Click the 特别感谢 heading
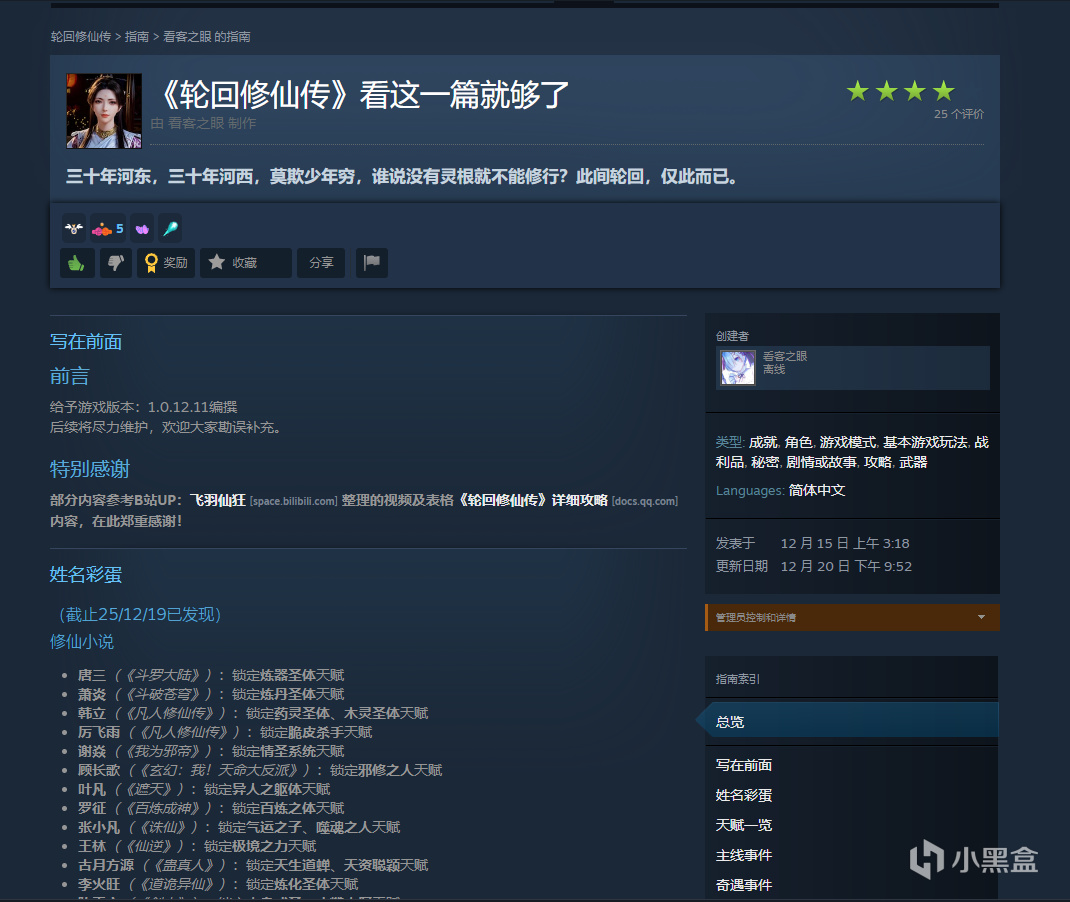Screen dimensions: 1070x902 [89, 469]
